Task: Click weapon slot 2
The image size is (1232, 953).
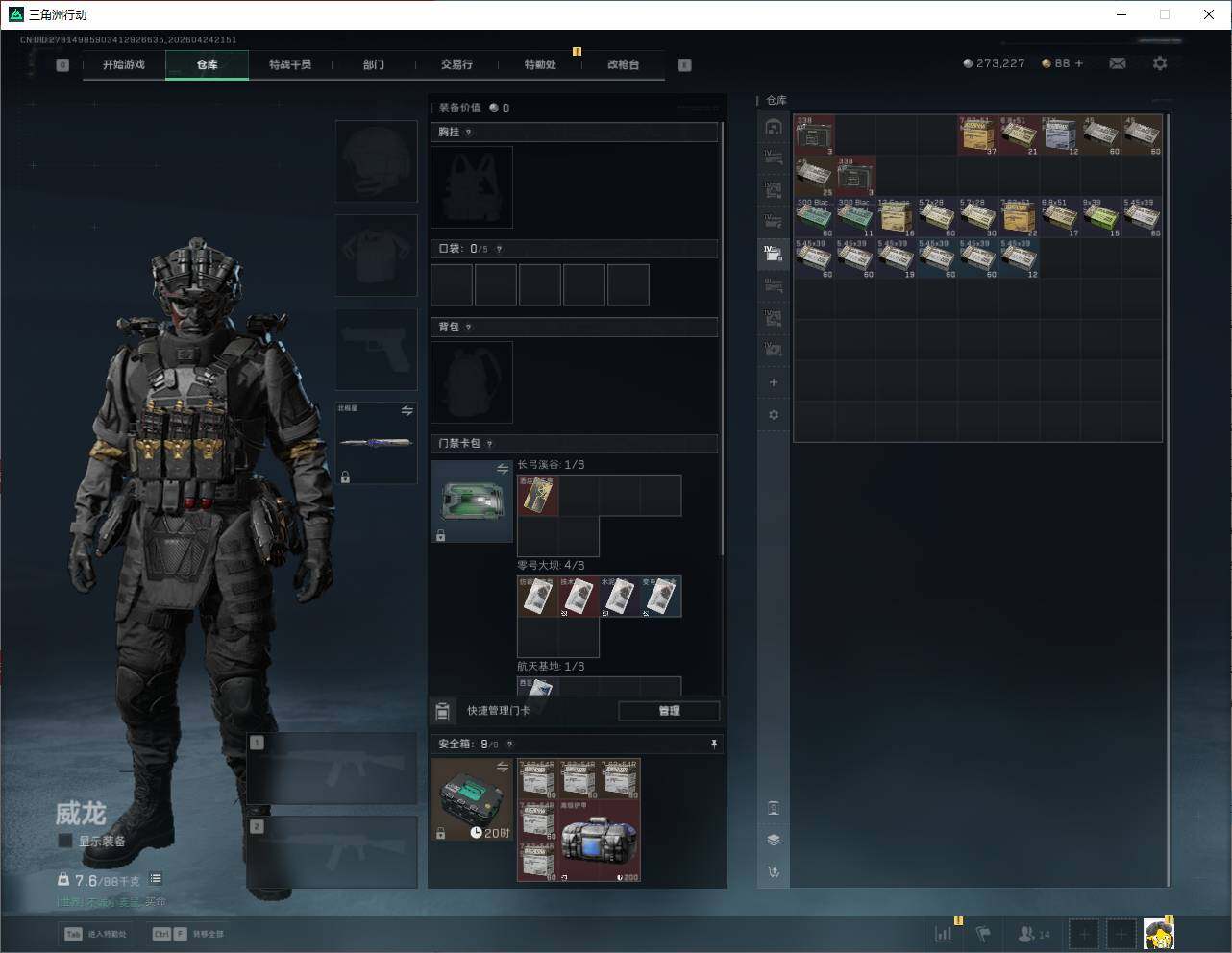Action: pyautogui.click(x=332, y=852)
